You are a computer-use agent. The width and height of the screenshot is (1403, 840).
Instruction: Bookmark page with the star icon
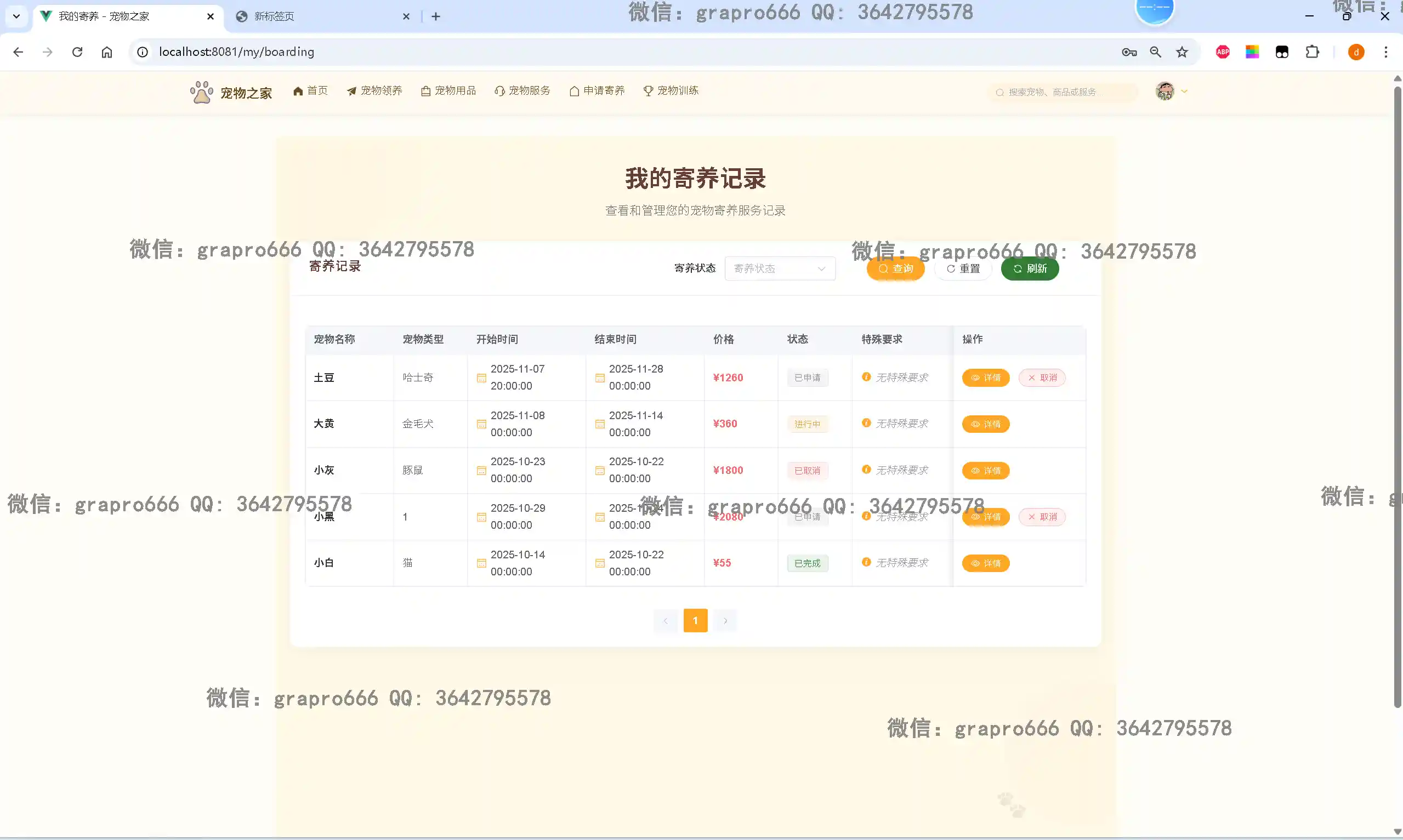(x=1182, y=52)
